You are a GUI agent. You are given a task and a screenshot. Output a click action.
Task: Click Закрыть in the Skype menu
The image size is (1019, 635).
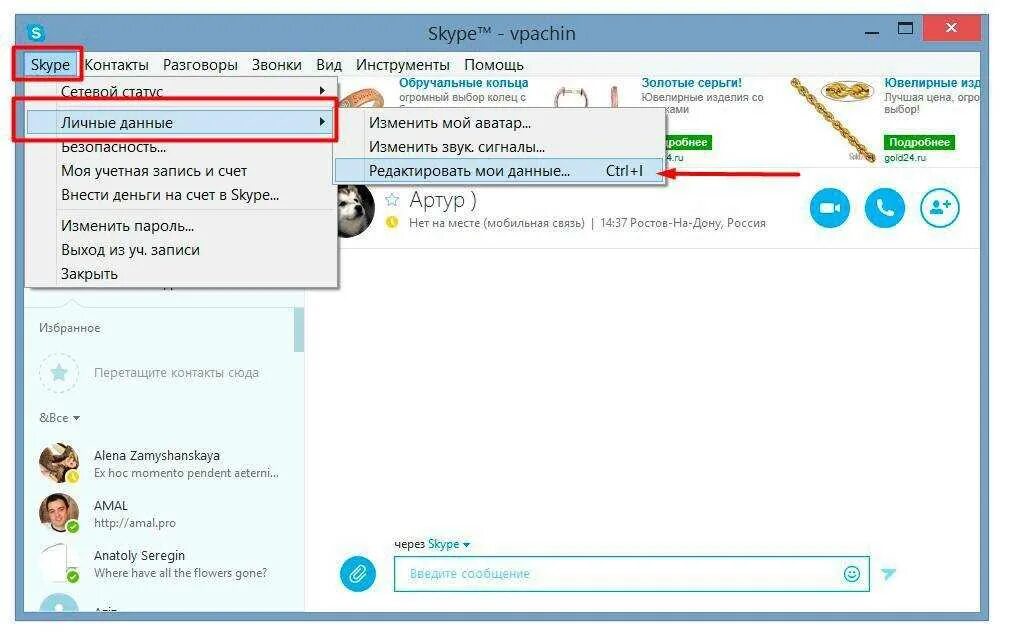point(181,274)
